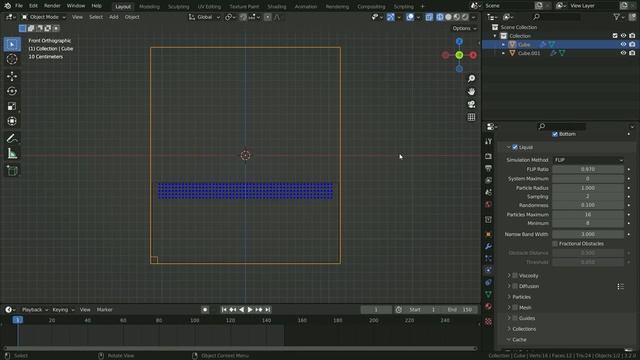Switch perspective/orthographic with the grid icon
This screenshot has width=640, height=360.
(x=471, y=117)
